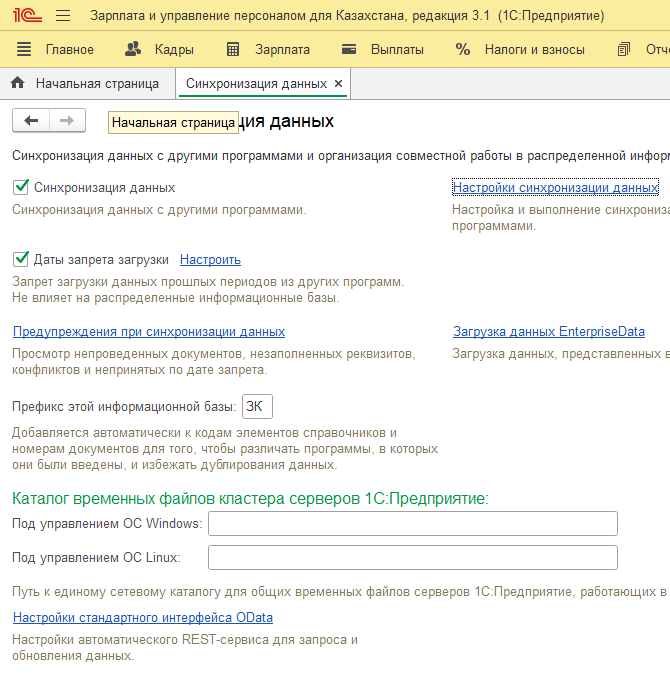This screenshot has width=670, height=675.
Task: Open Загрузка данных EnterpriseData link
Action: point(548,332)
